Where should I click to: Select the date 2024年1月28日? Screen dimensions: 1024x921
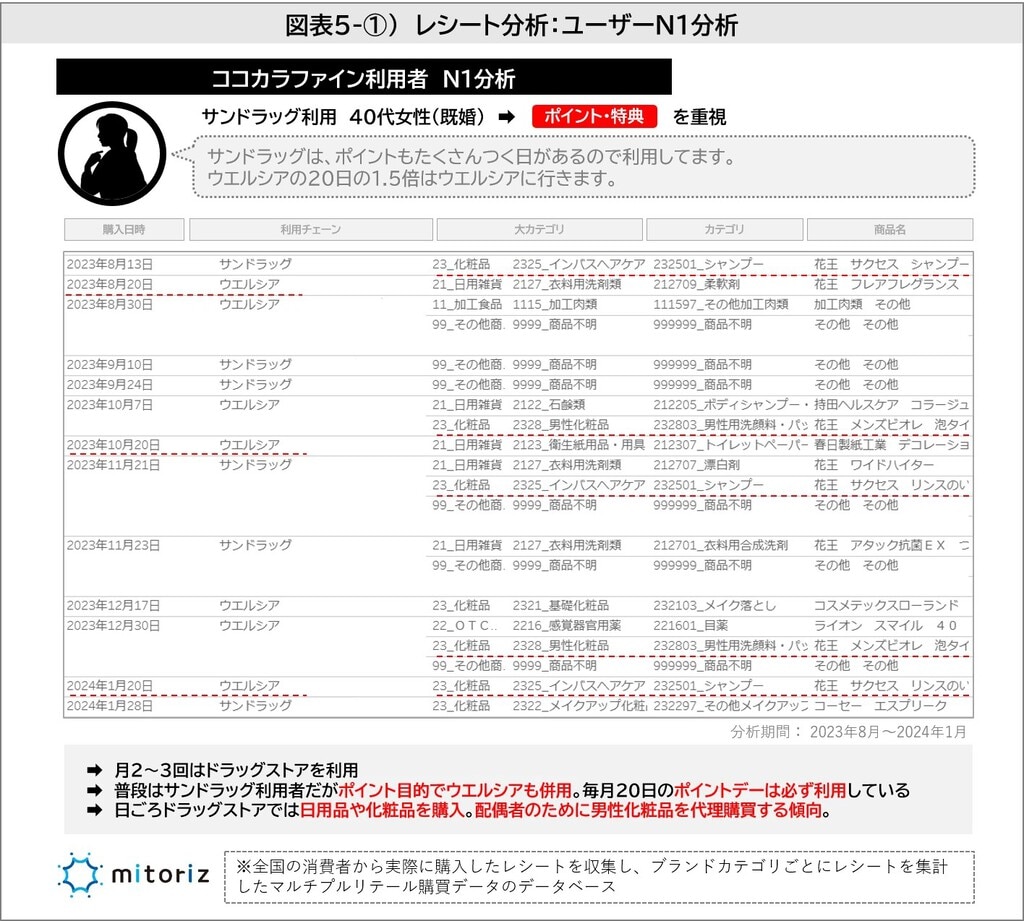coord(110,706)
